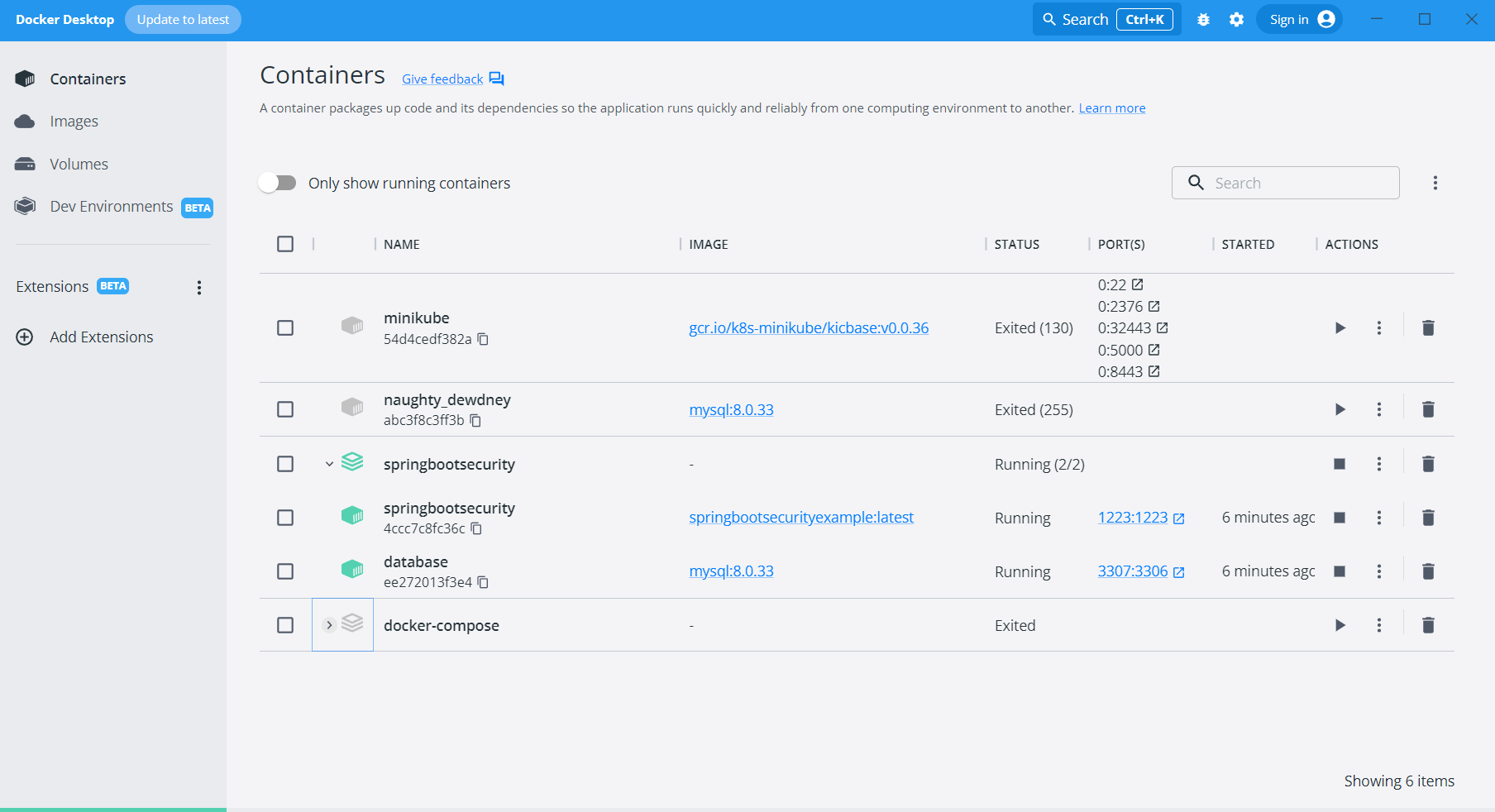Viewport: 1495px width, 812px height.
Task: Open Dev Environments section
Action: point(113,207)
